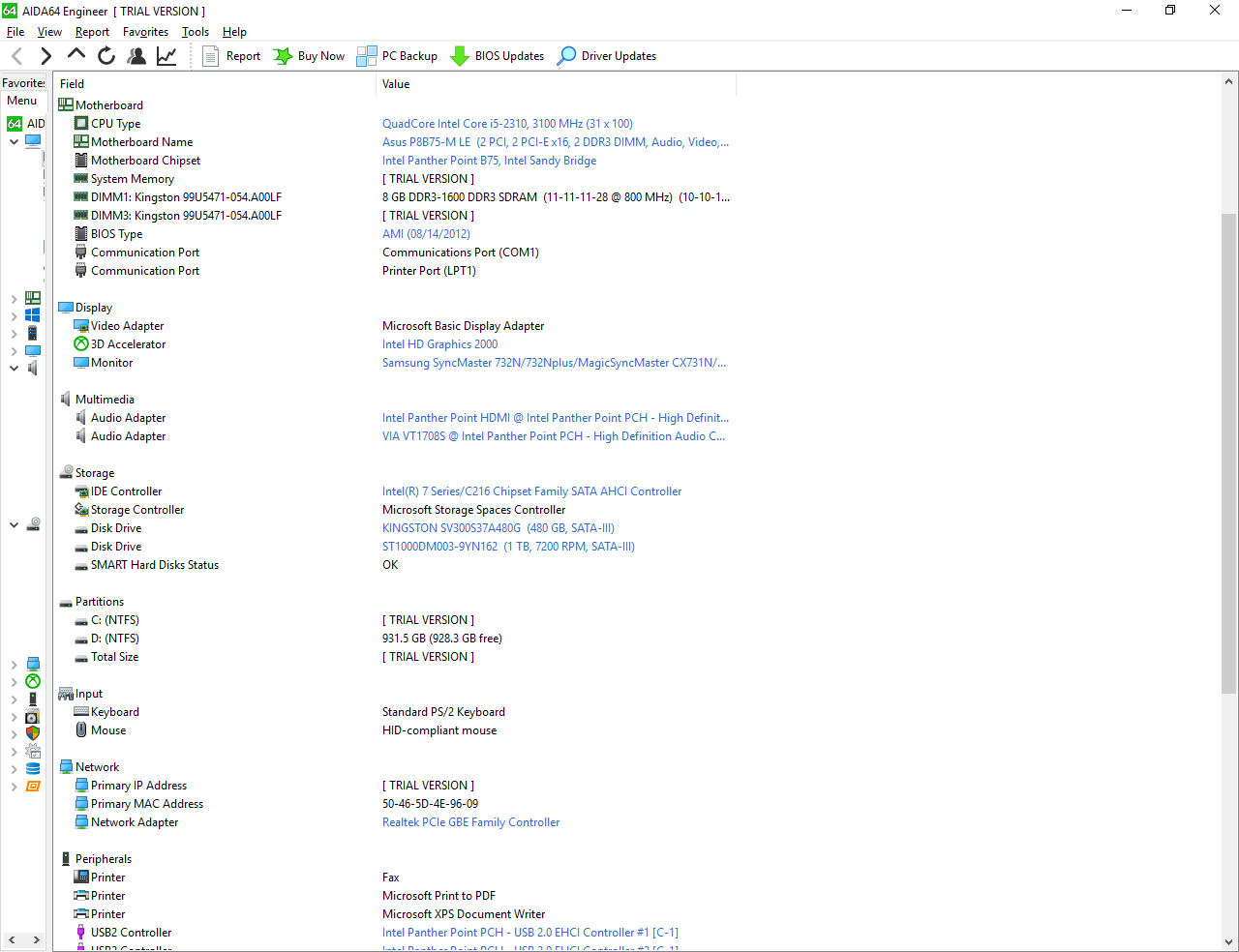The image size is (1239, 952).
Task: Click the Motherboard Chipset field
Action: (145, 161)
